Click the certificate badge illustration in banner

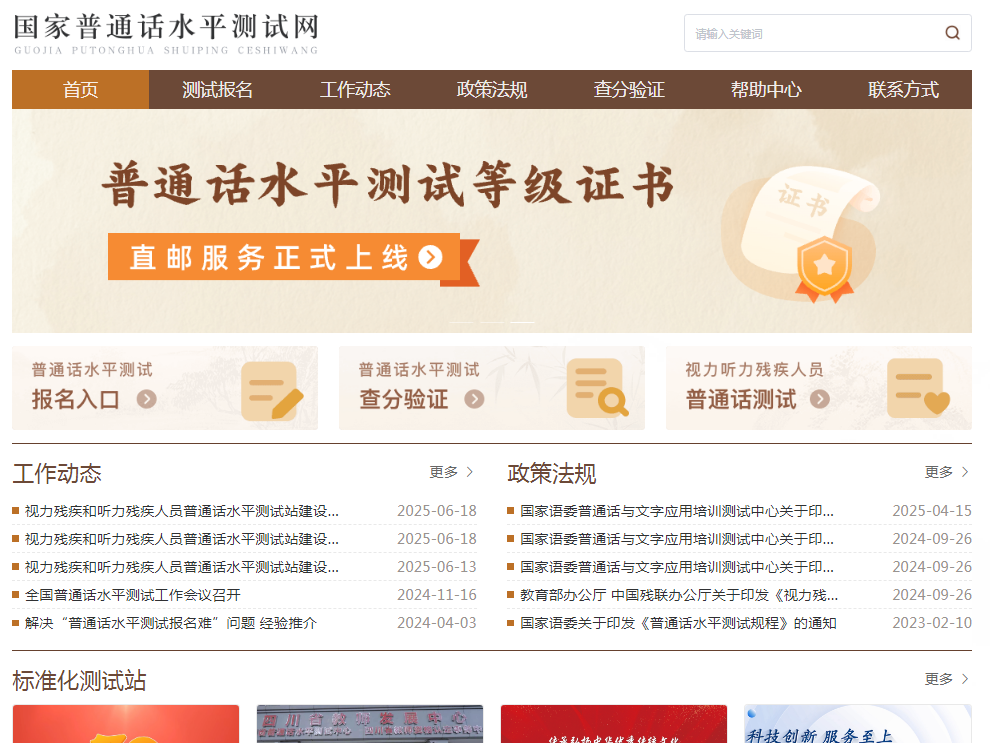823,266
